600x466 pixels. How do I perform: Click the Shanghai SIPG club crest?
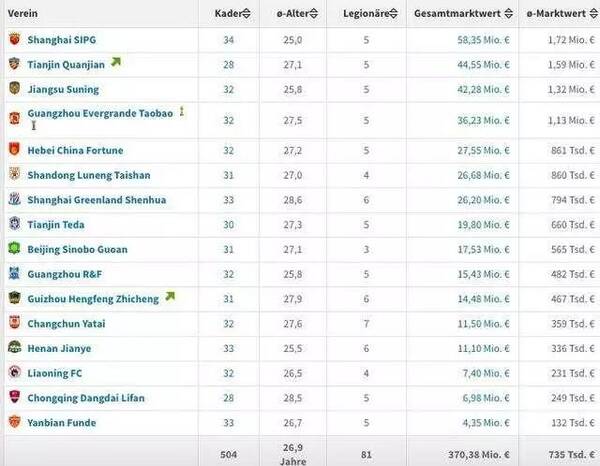(x=14, y=39)
